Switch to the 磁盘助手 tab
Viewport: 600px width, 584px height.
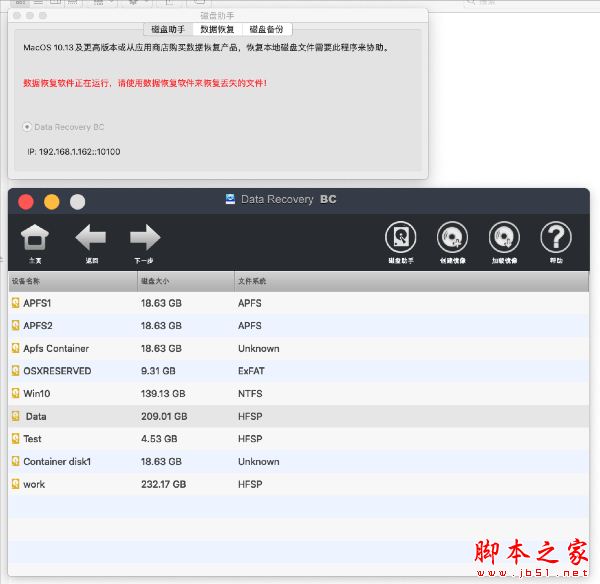click(x=168, y=29)
